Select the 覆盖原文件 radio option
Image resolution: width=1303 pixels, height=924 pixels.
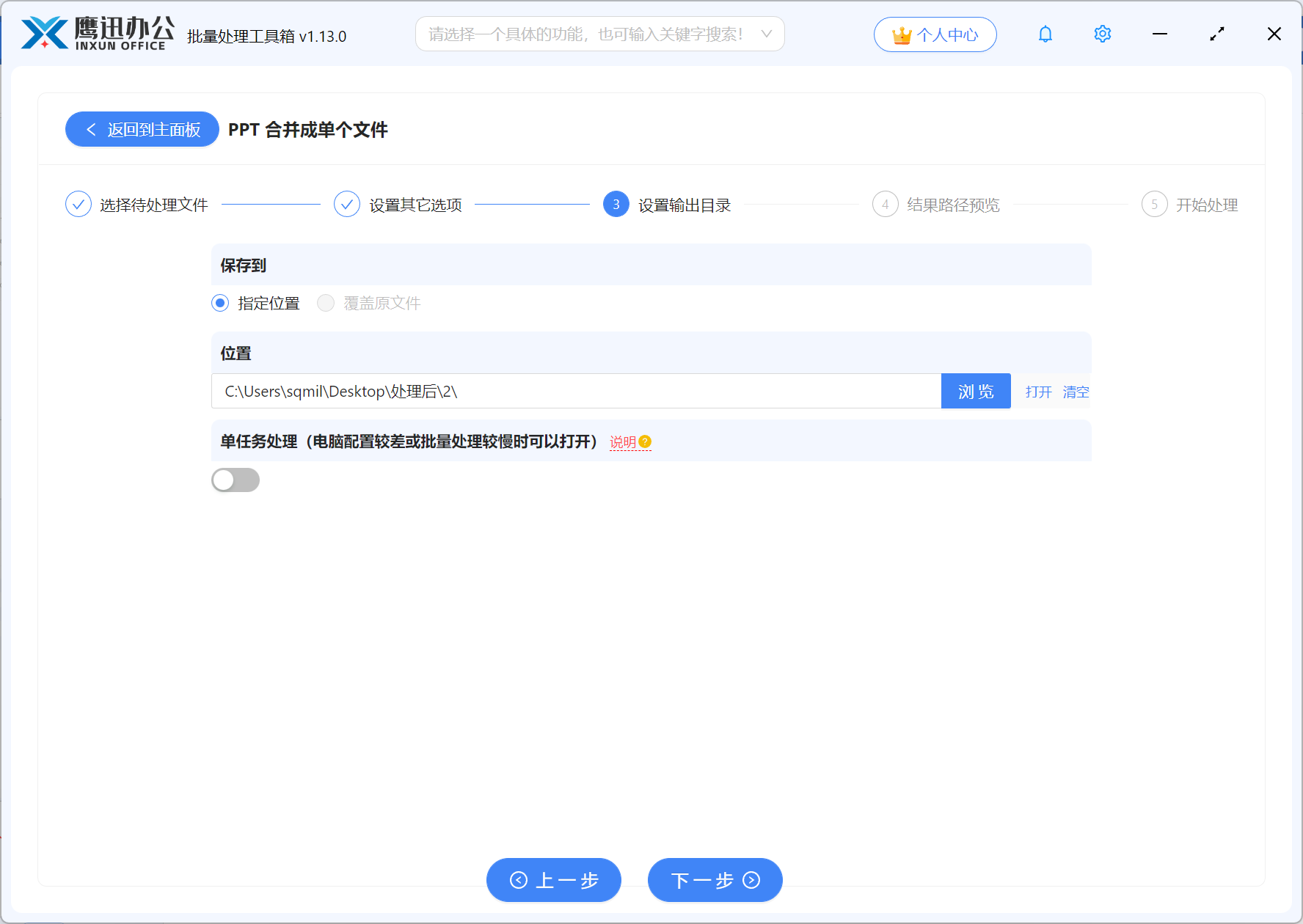pyautogui.click(x=326, y=303)
